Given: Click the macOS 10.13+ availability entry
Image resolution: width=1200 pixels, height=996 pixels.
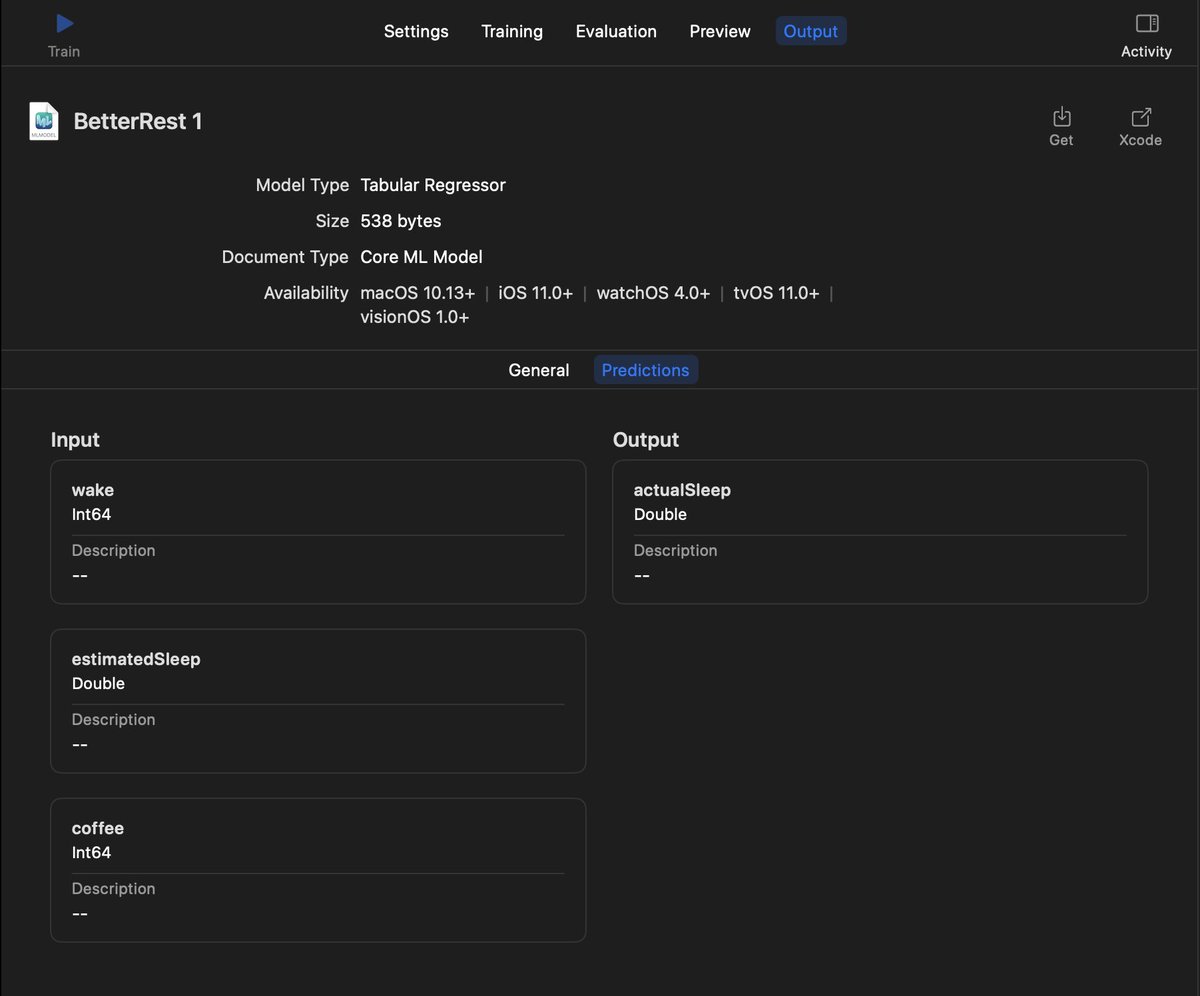Looking at the screenshot, I should tap(418, 293).
